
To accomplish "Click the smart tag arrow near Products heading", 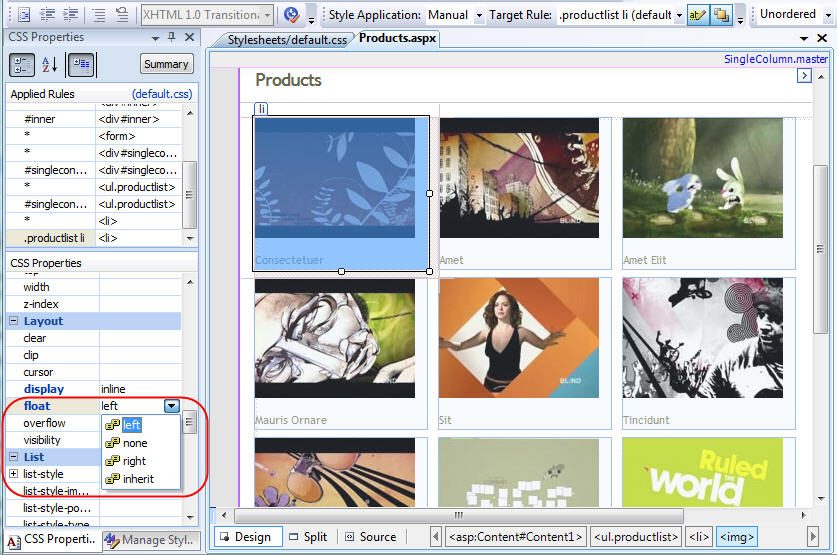I will coord(804,76).
